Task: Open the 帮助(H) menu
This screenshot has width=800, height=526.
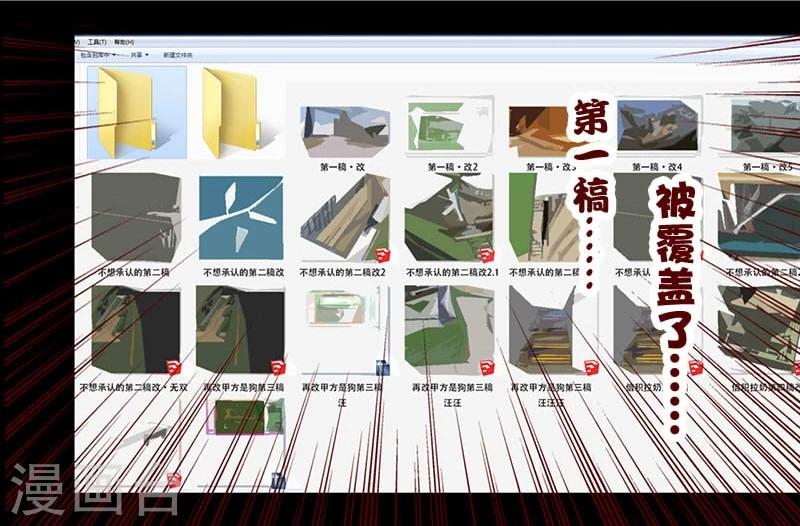Action: pyautogui.click(x=122, y=43)
